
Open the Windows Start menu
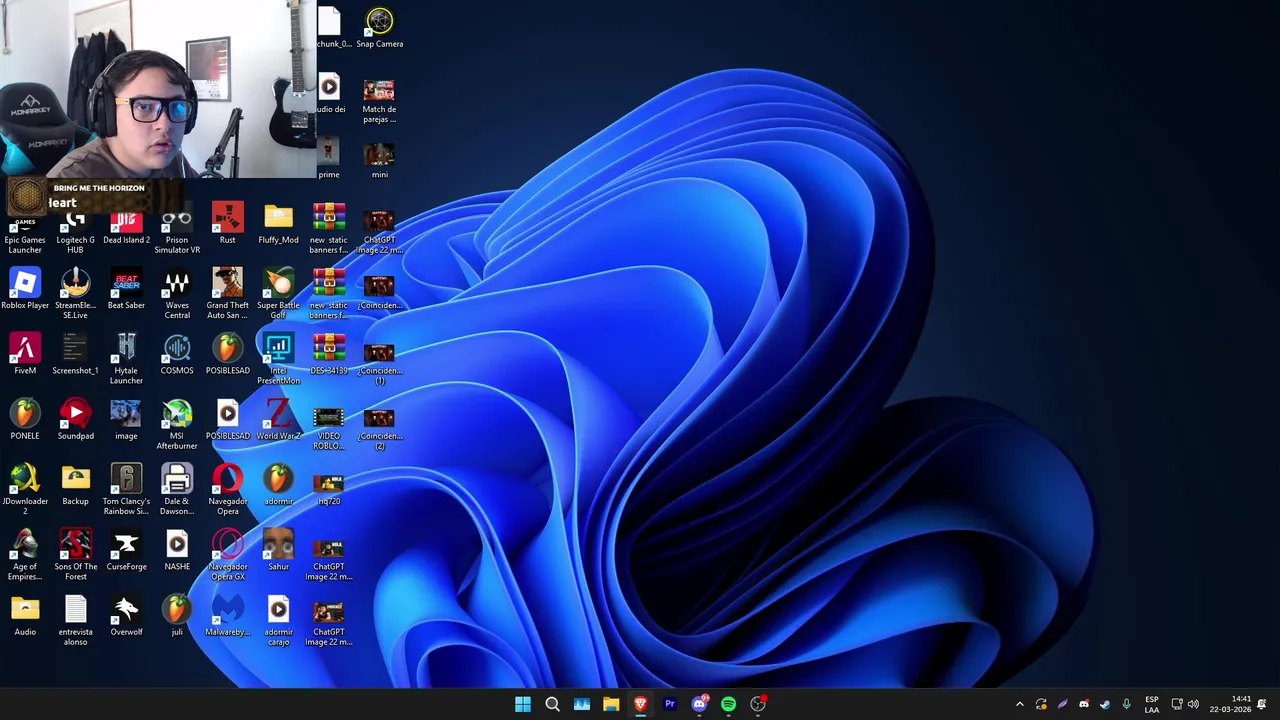click(523, 704)
